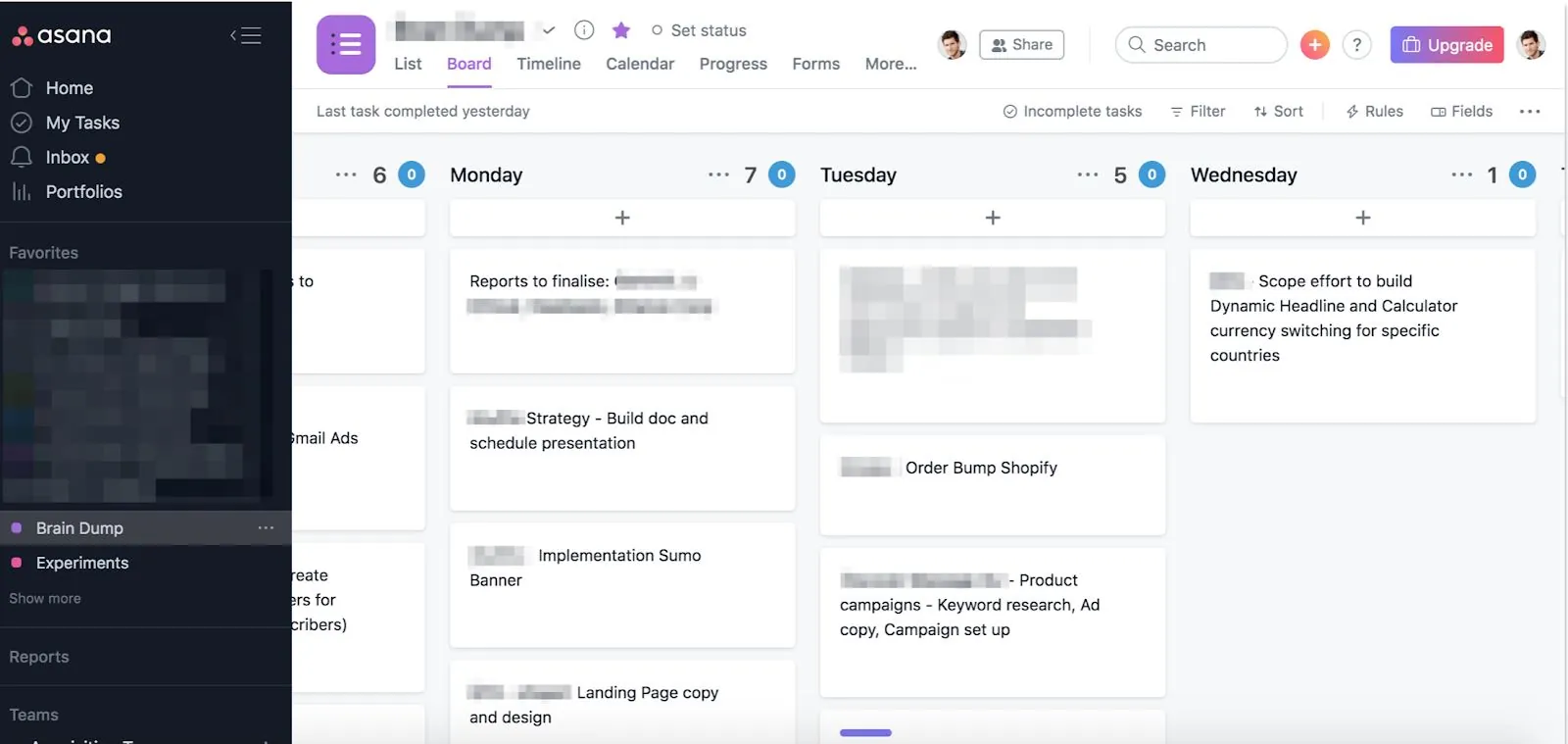Click the Asana logo
Image resolution: width=1568 pixels, height=744 pixels.
coord(62,36)
